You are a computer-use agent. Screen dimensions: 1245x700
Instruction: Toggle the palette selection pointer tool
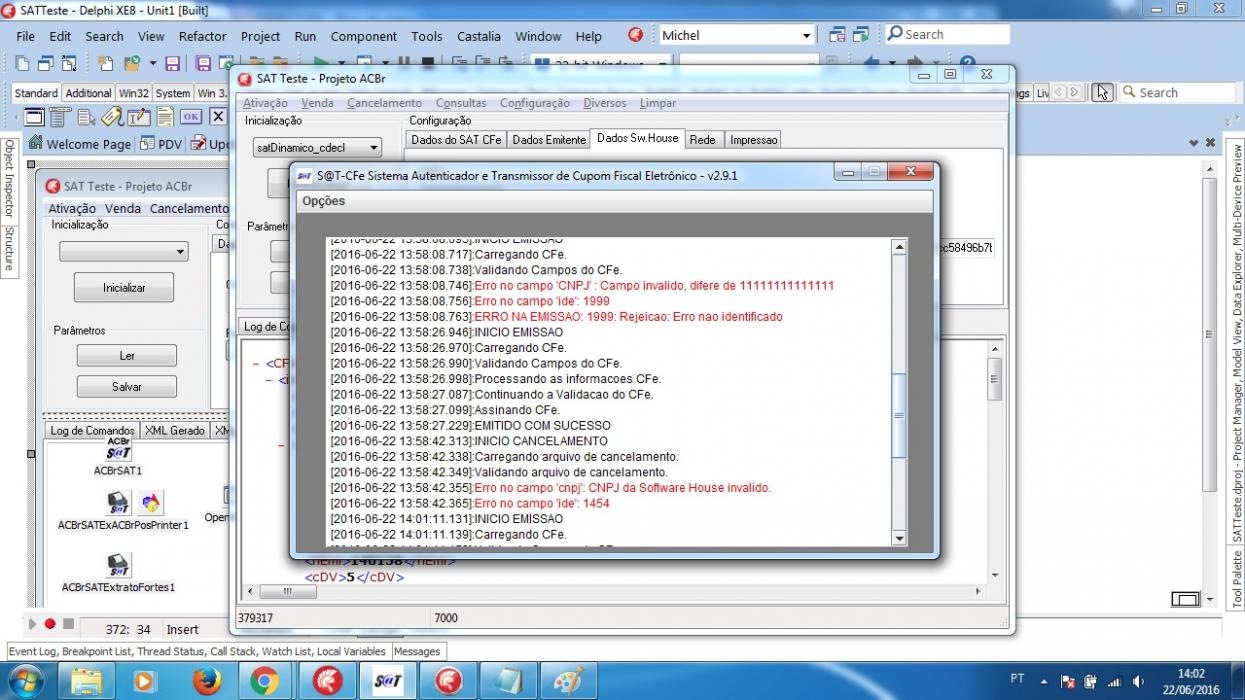1103,92
